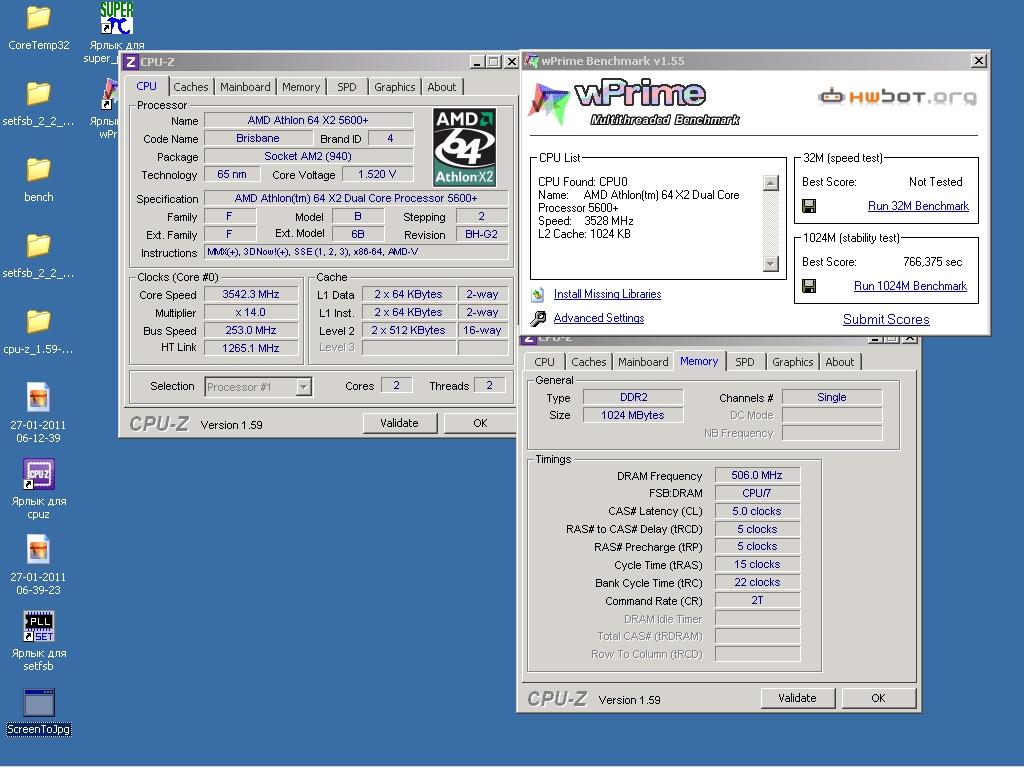Screen dimensions: 1024x768
Task: Click the Install Missing Libraries icon
Action: (x=537, y=295)
